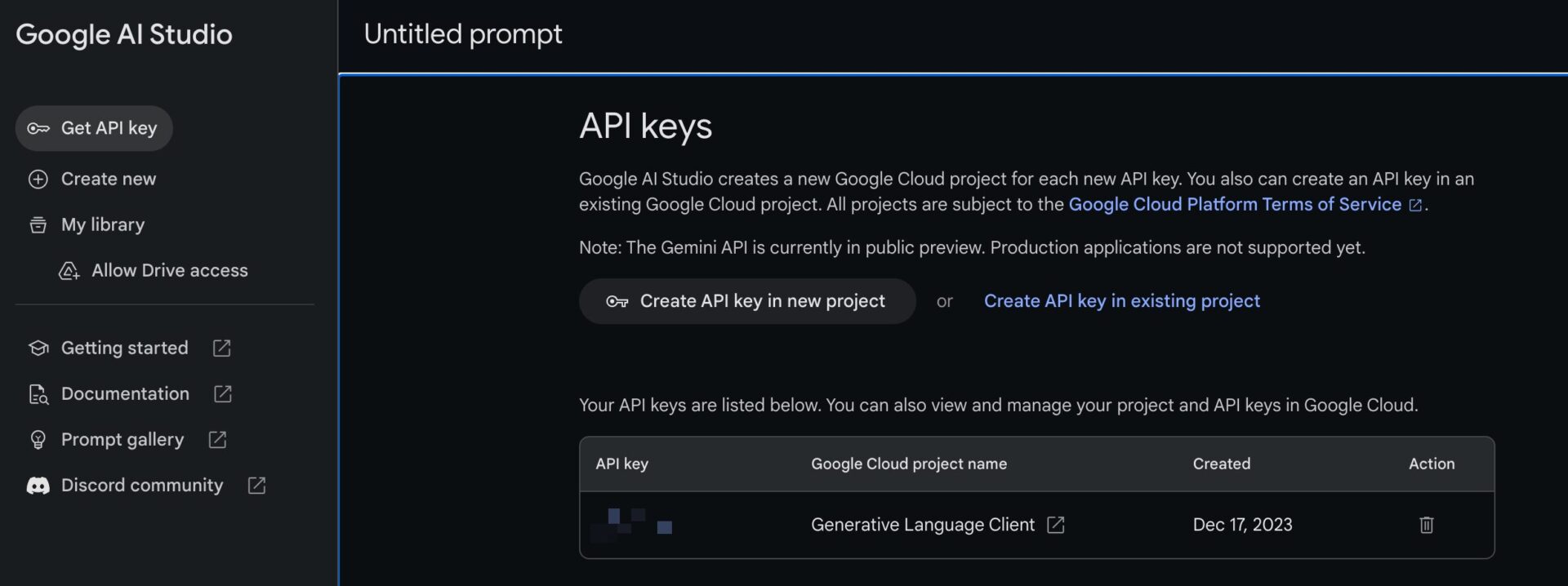1568x586 pixels.
Task: Click the Prompt gallery lightbulb icon
Action: (38, 440)
